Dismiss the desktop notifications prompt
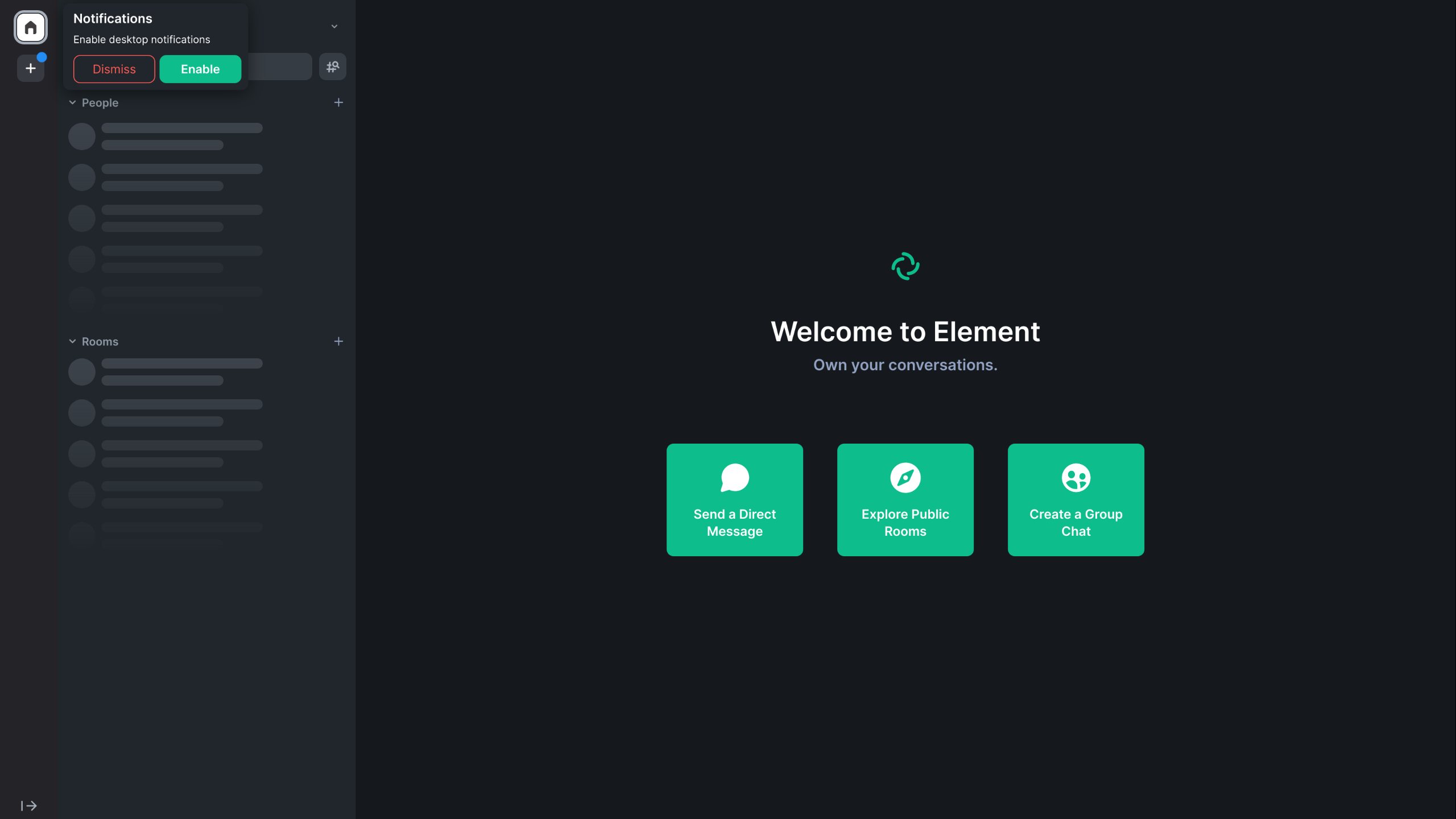This screenshot has width=1456, height=819. click(x=114, y=69)
